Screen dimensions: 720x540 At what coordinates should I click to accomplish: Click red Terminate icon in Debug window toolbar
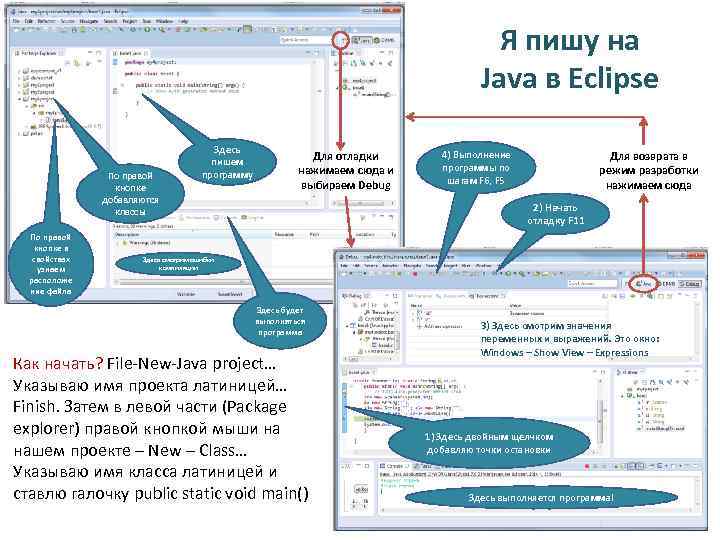click(415, 274)
